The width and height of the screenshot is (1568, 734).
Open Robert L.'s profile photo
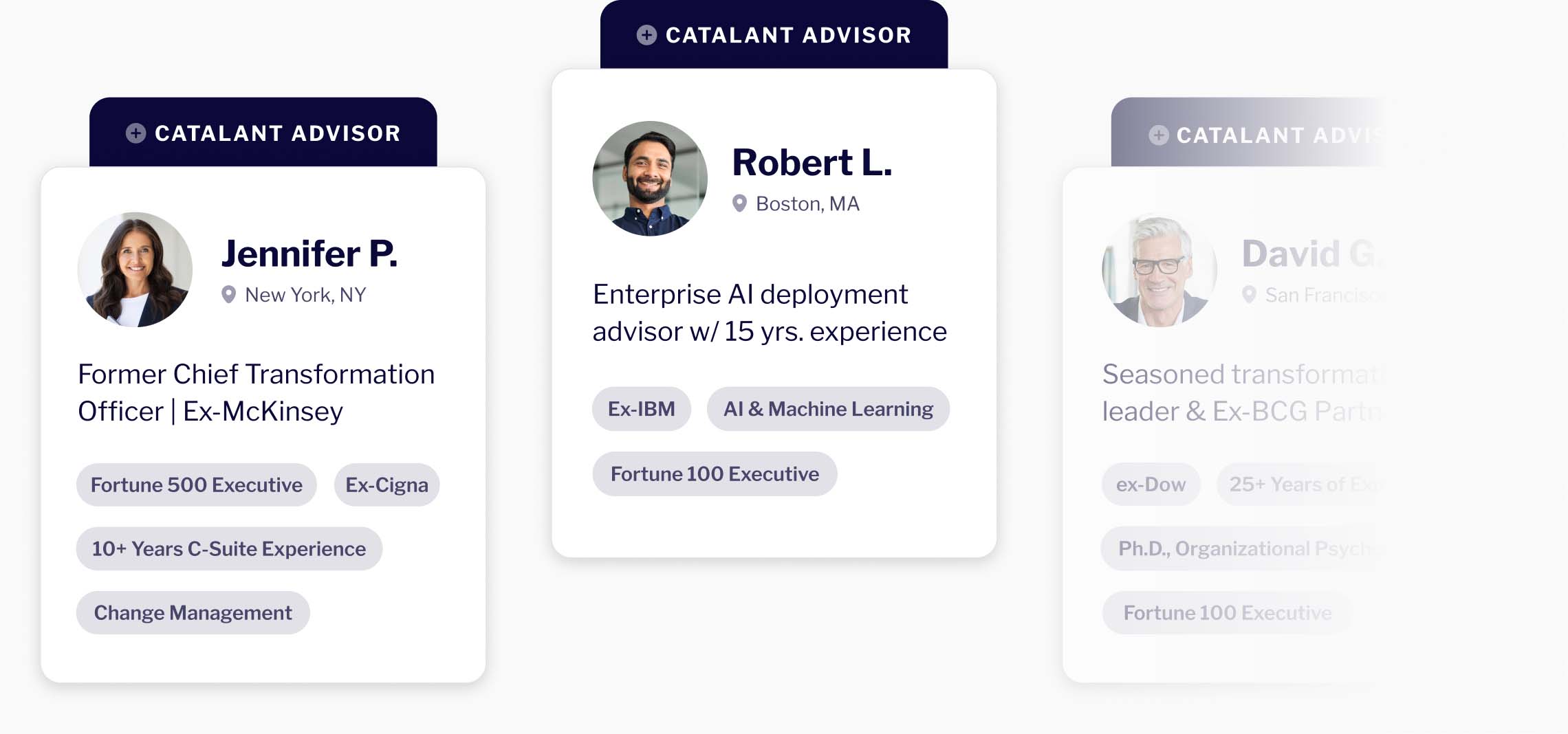tap(650, 179)
